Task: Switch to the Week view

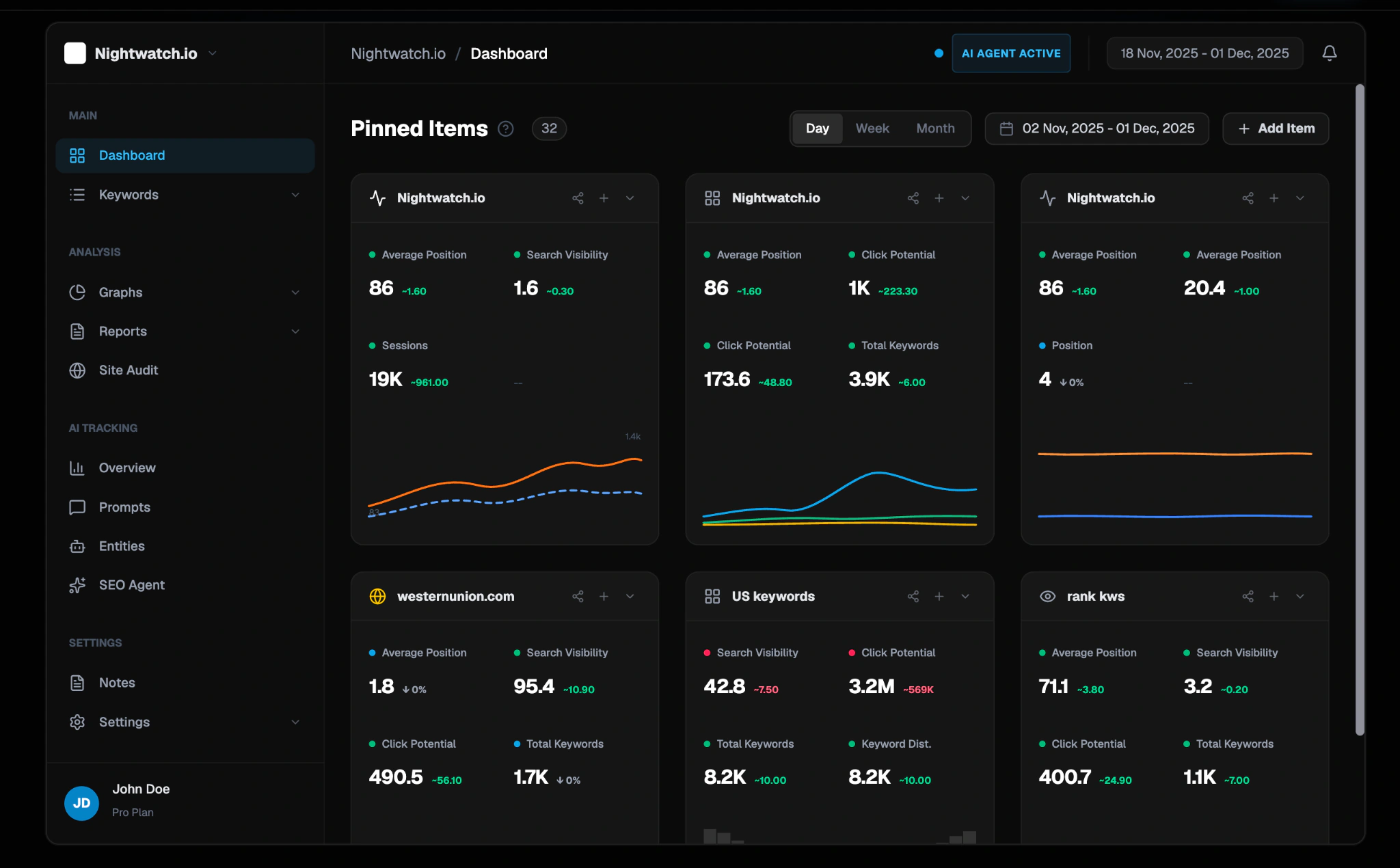Action: [x=872, y=128]
